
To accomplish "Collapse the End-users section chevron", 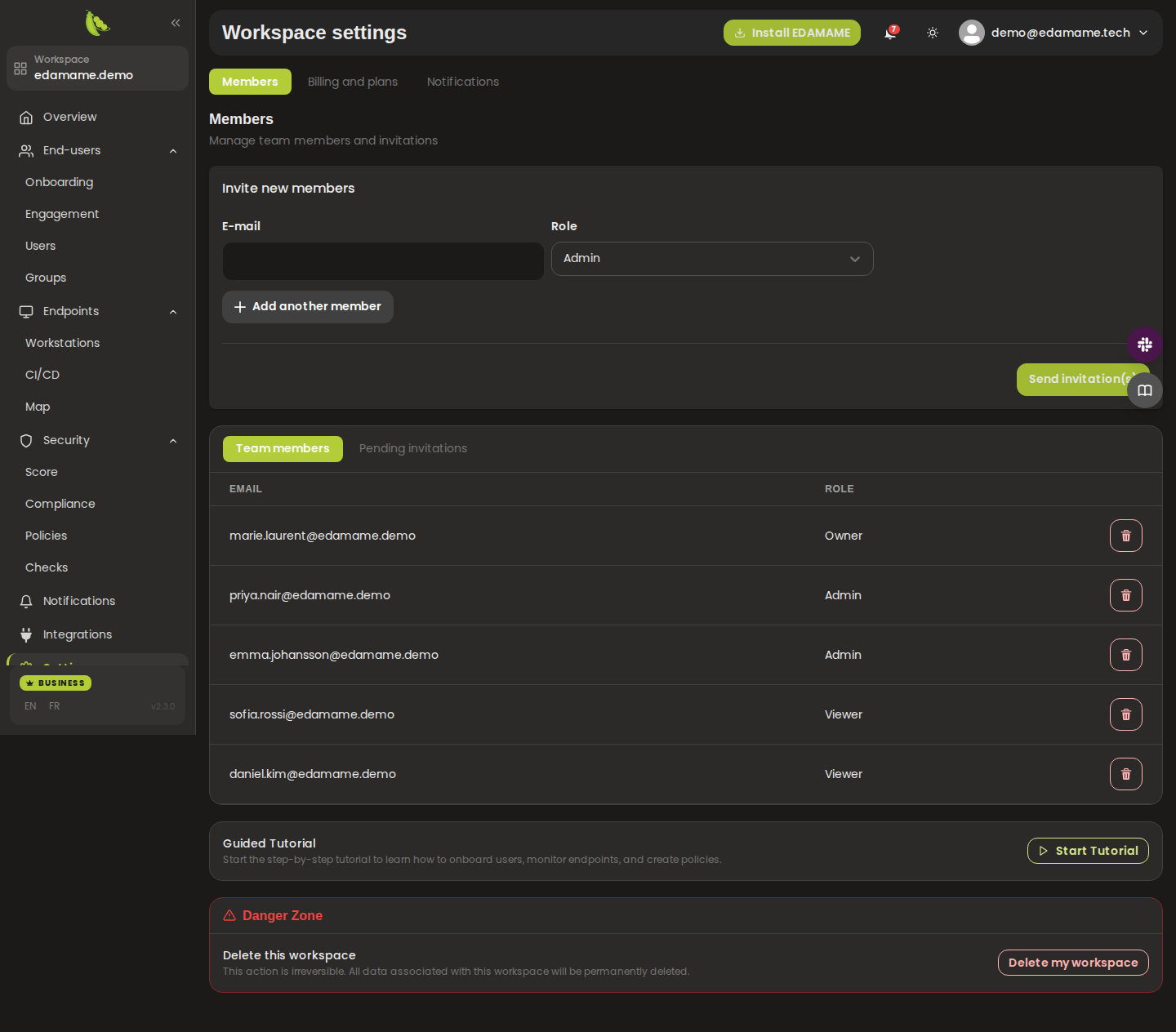I will click(x=173, y=151).
